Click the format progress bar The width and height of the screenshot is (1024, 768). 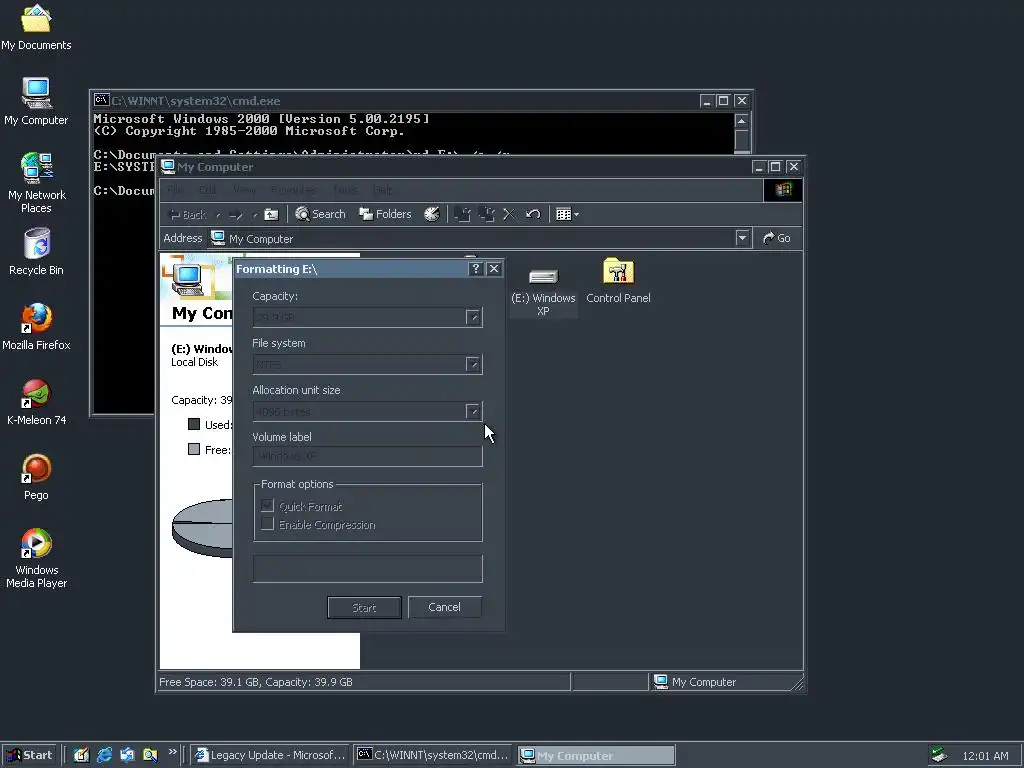tap(368, 569)
